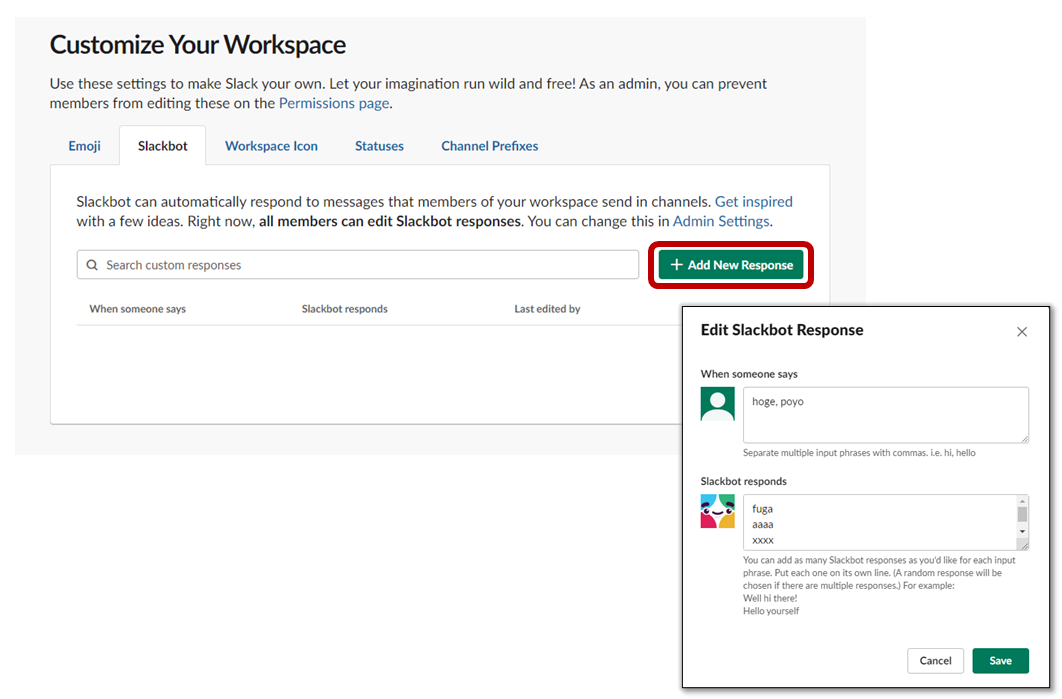Click the Search custom responses field
This screenshot has height=699, width=1062.
point(300,264)
